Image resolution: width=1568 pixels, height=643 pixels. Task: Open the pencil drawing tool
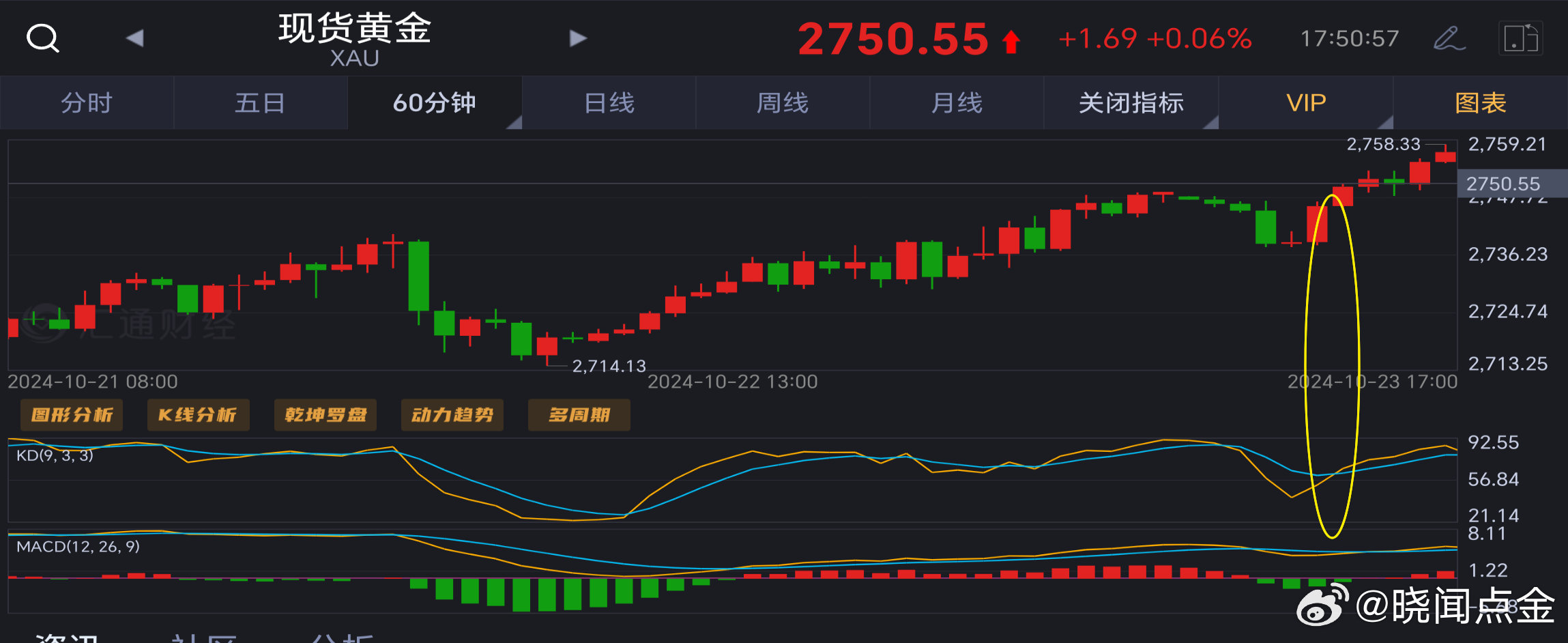click(1449, 38)
